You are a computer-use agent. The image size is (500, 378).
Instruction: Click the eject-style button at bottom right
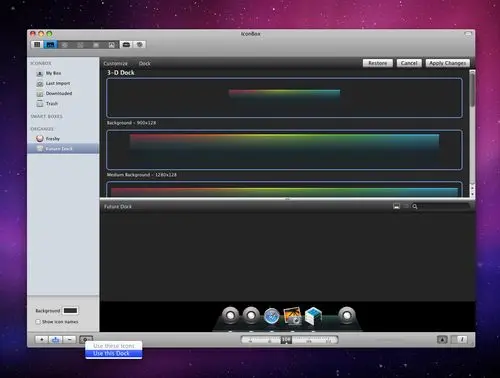442,340
